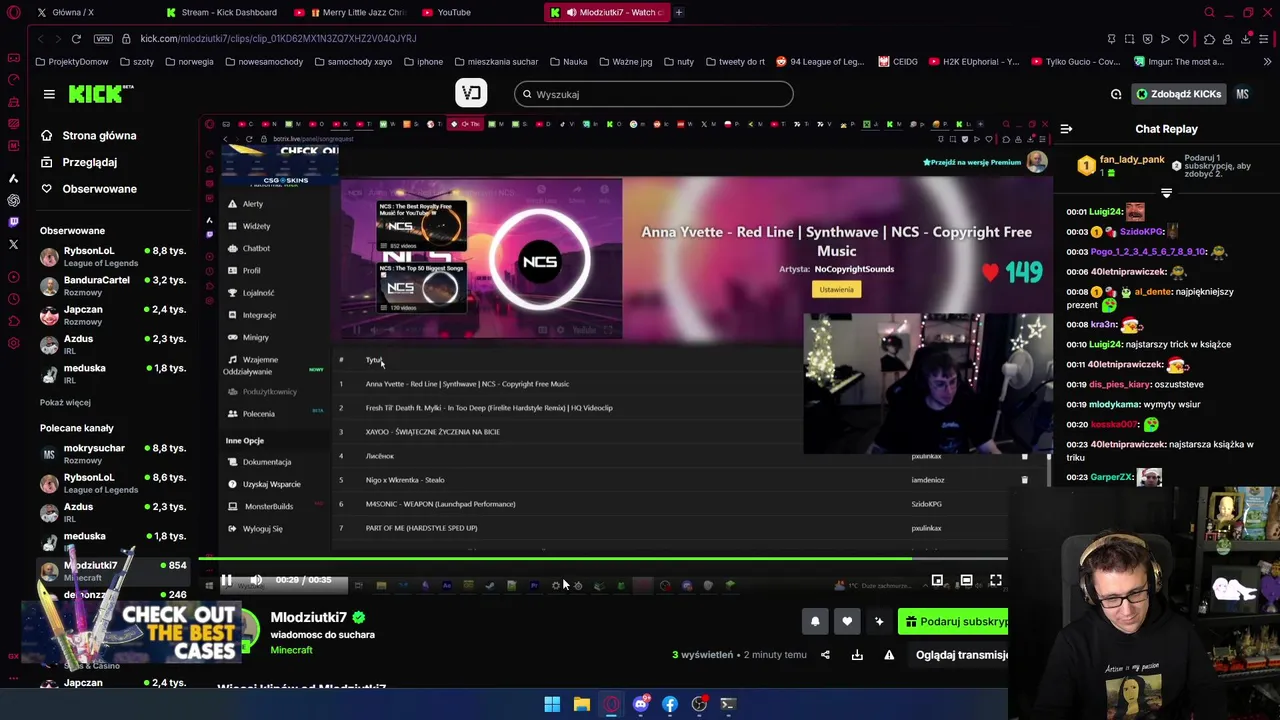Mute the clip volume
Viewport: 1280px width, 720px height.
256,580
